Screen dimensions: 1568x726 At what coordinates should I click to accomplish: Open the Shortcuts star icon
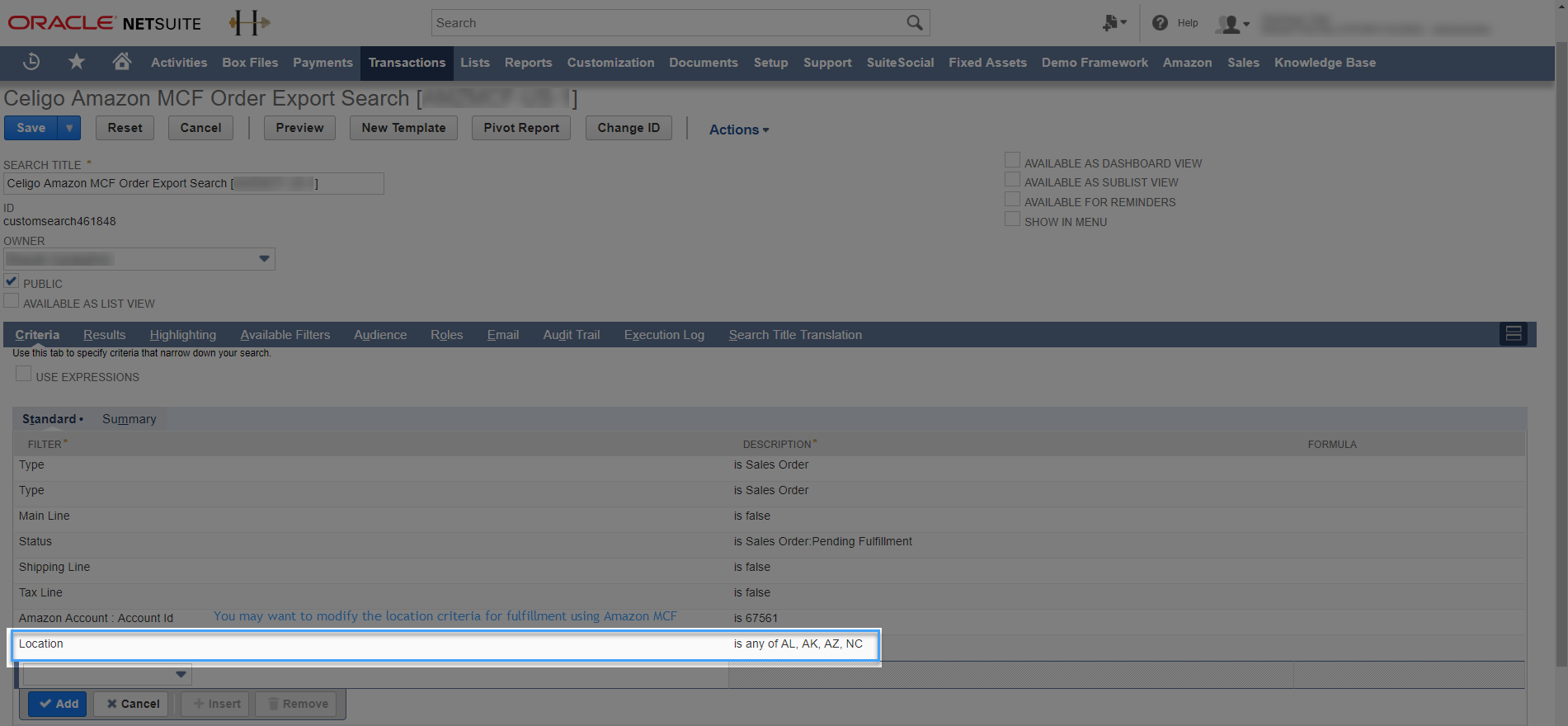(x=77, y=62)
